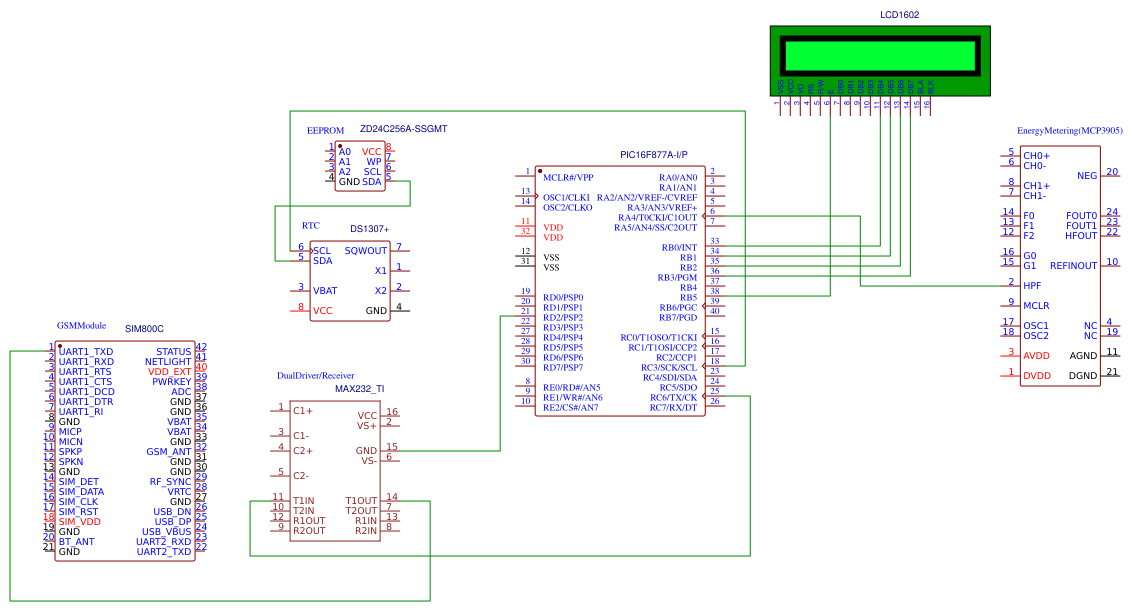Click the green LCD screen area
This screenshot has height=611, width=1133.
pyautogui.click(x=880, y=55)
